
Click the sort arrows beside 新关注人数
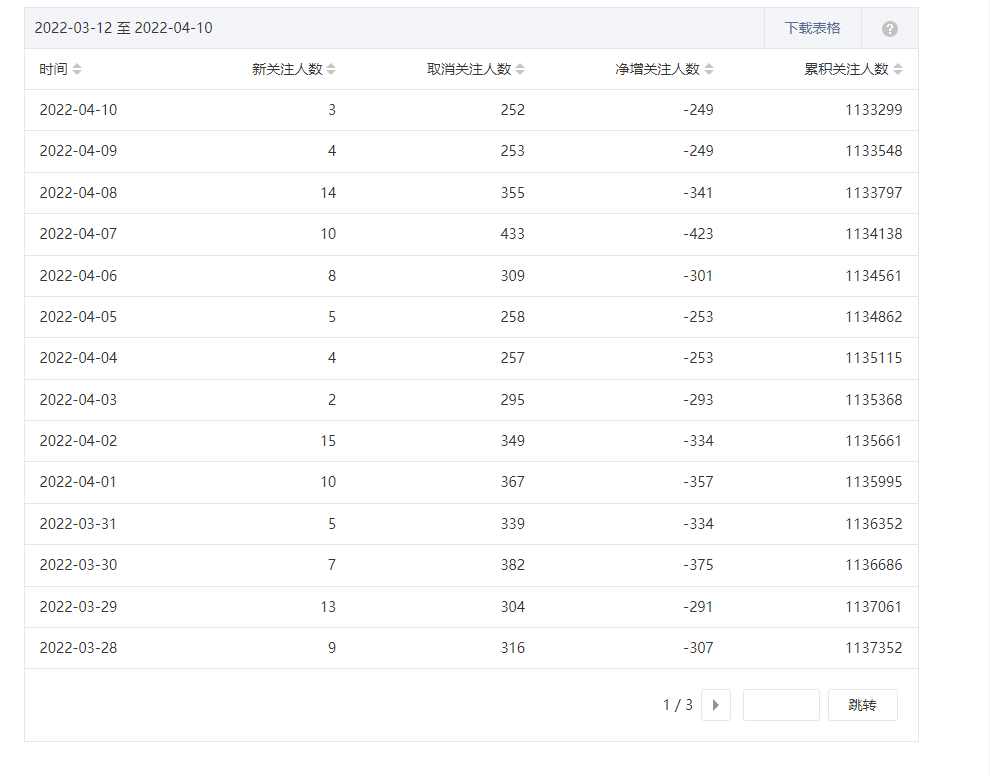(331, 70)
